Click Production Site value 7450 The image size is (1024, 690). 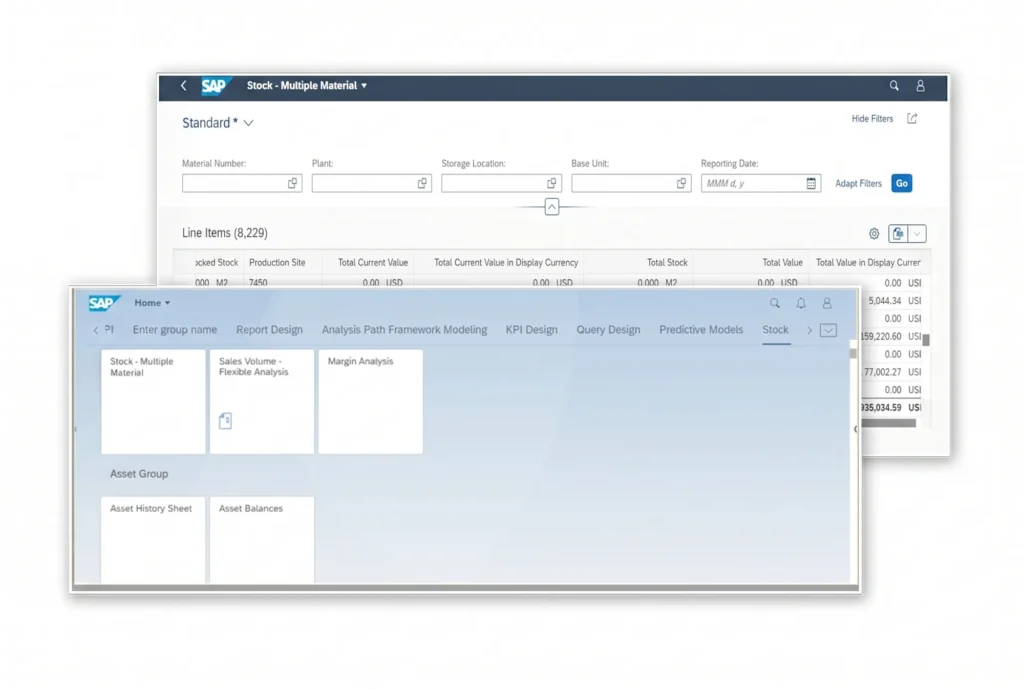[258, 283]
